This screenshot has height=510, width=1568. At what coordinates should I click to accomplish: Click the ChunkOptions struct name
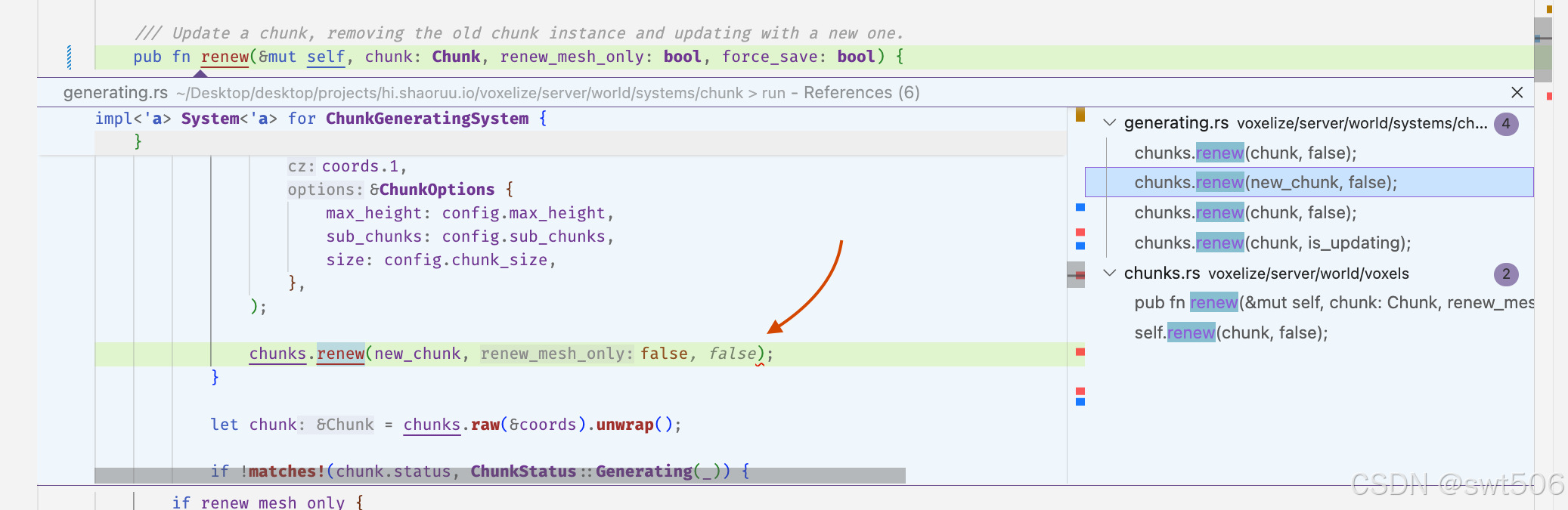tap(437, 190)
